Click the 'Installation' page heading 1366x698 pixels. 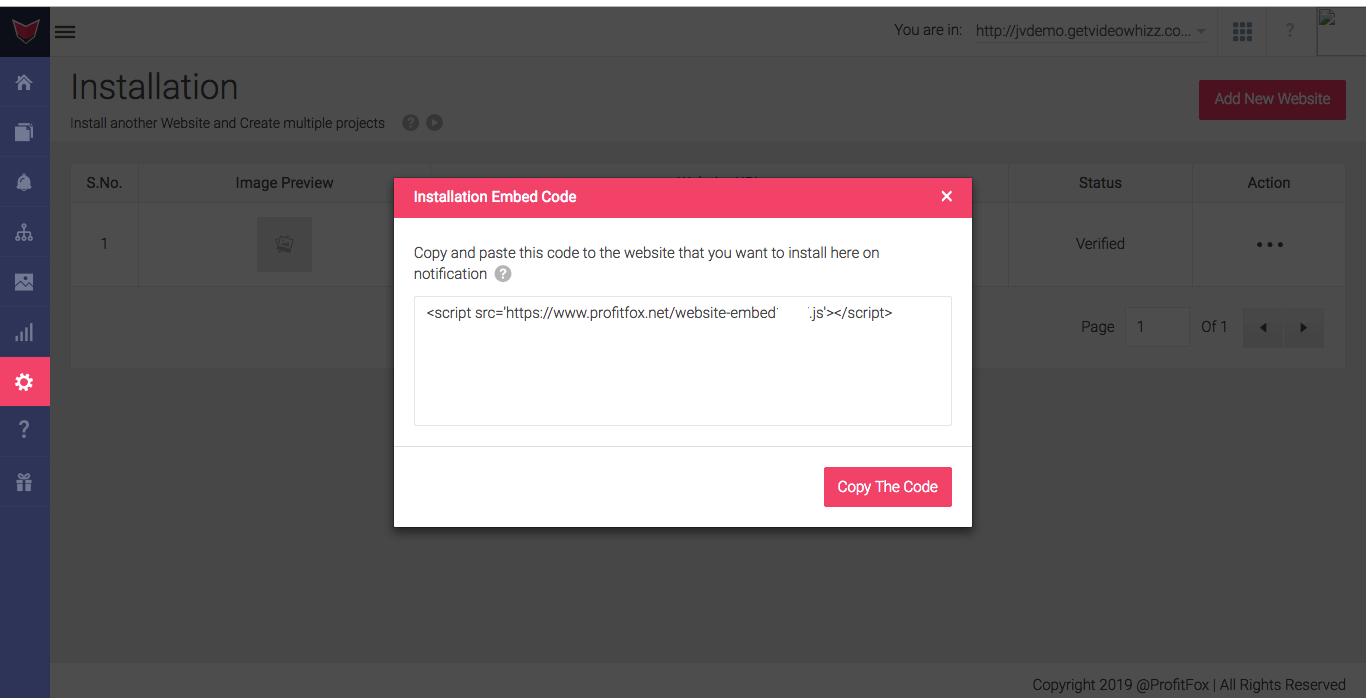coord(154,87)
